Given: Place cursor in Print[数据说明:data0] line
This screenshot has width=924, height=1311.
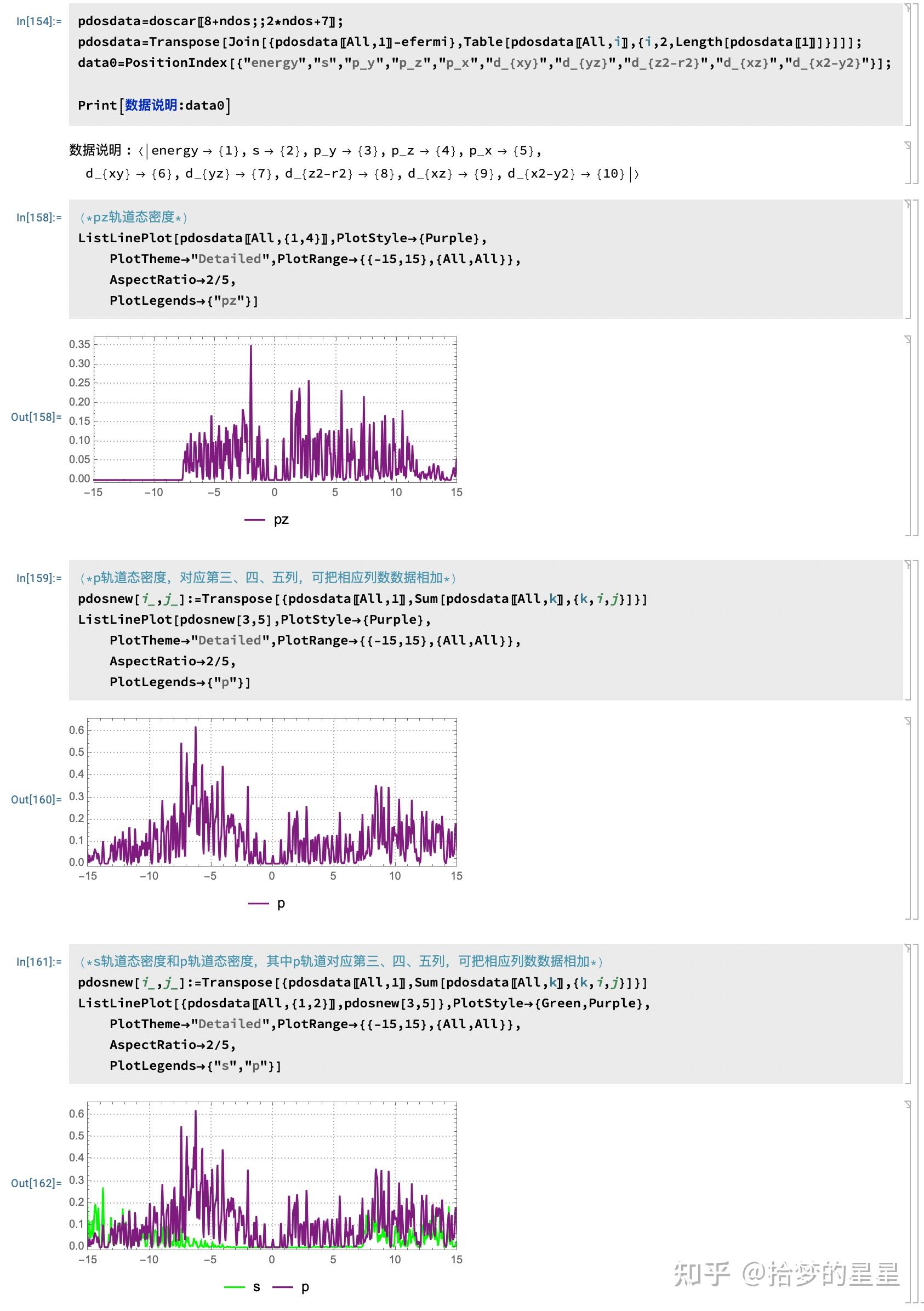Looking at the screenshot, I should click(154, 105).
